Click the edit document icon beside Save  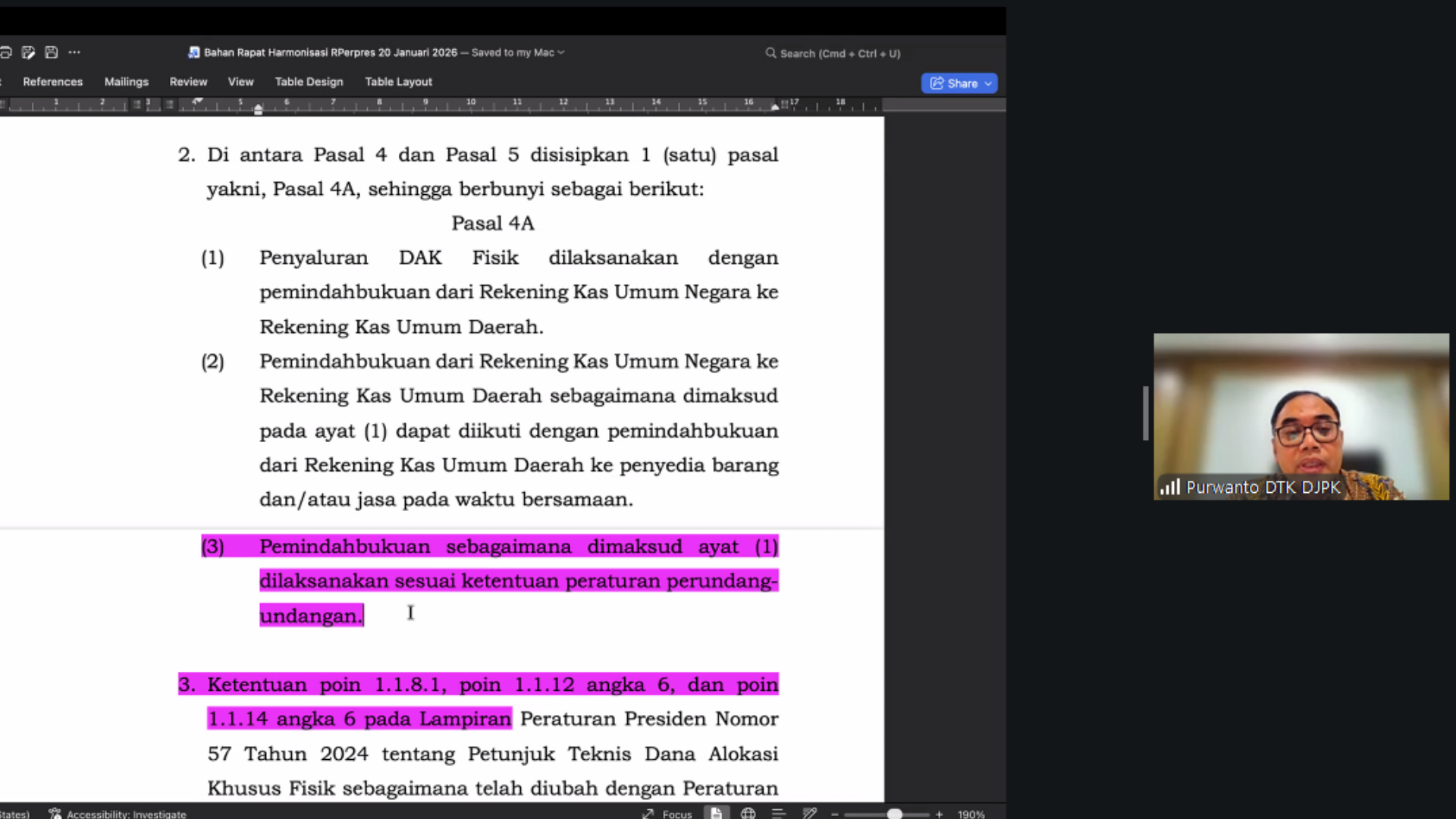(28, 52)
